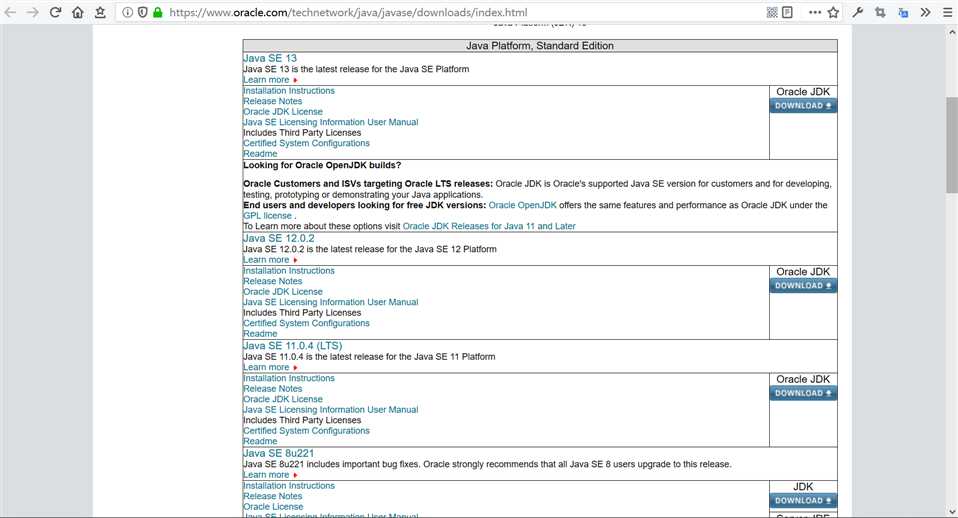Screen dimensions: 958x518
Task: Open Certified System Configurations for Java SE 12.0.2
Action: [x=306, y=323]
